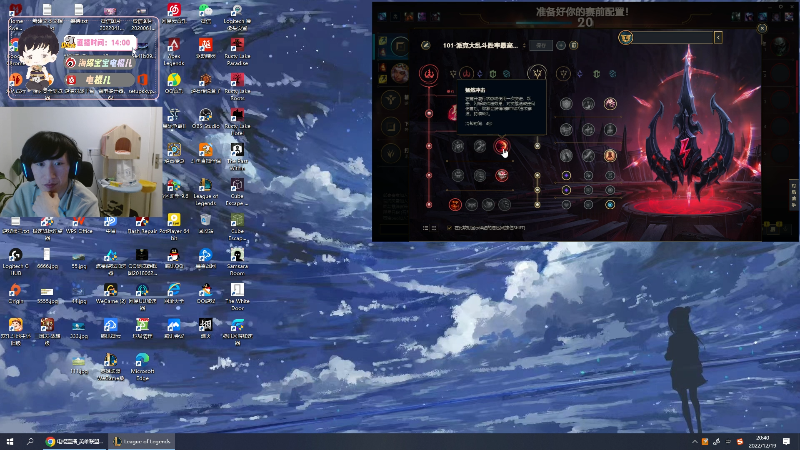The width and height of the screenshot is (800, 450).
Task: Close the rune editor with X button
Action: (x=762, y=28)
